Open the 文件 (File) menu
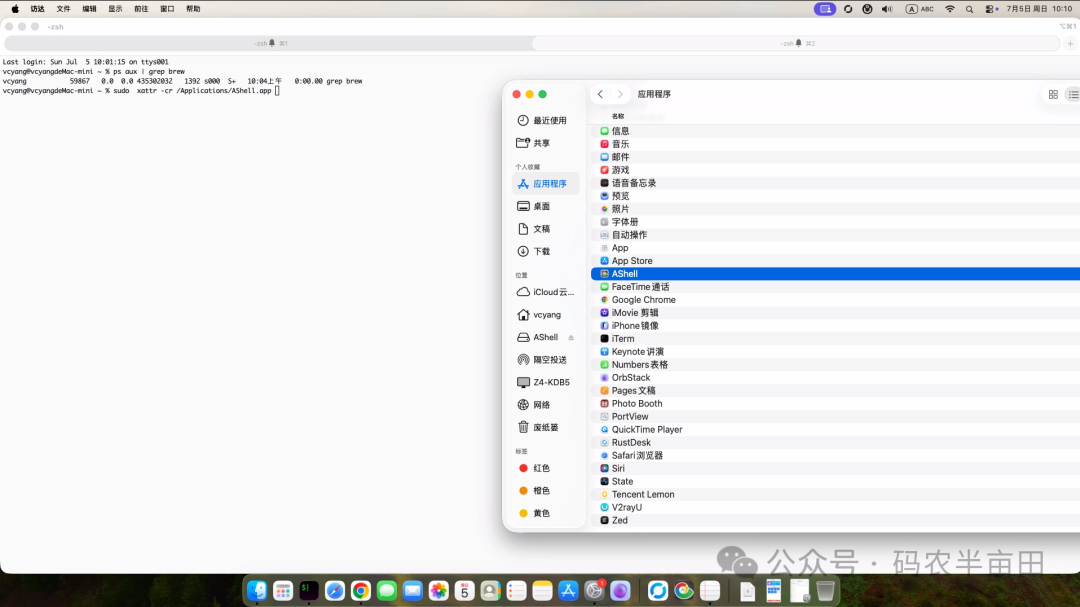This screenshot has height=607, width=1080. pyautogui.click(x=63, y=9)
